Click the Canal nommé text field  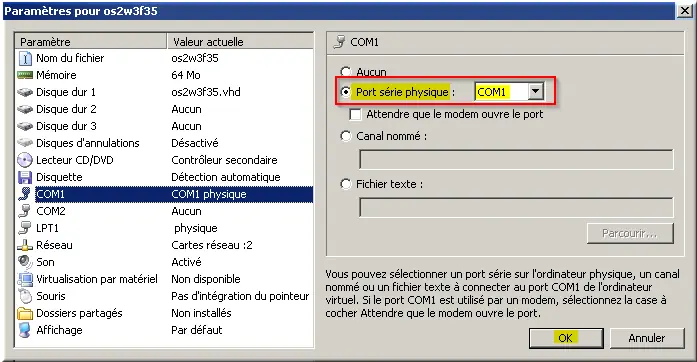click(x=516, y=160)
